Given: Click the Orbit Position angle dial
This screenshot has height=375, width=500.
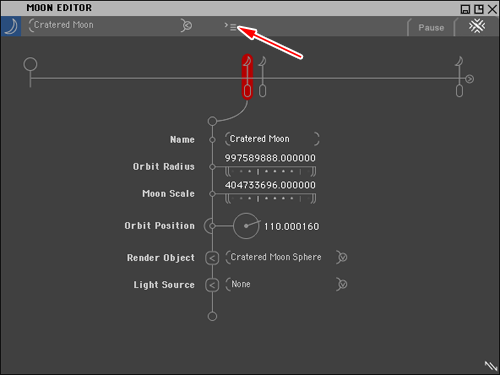Looking at the screenshot, I should click(x=246, y=226).
